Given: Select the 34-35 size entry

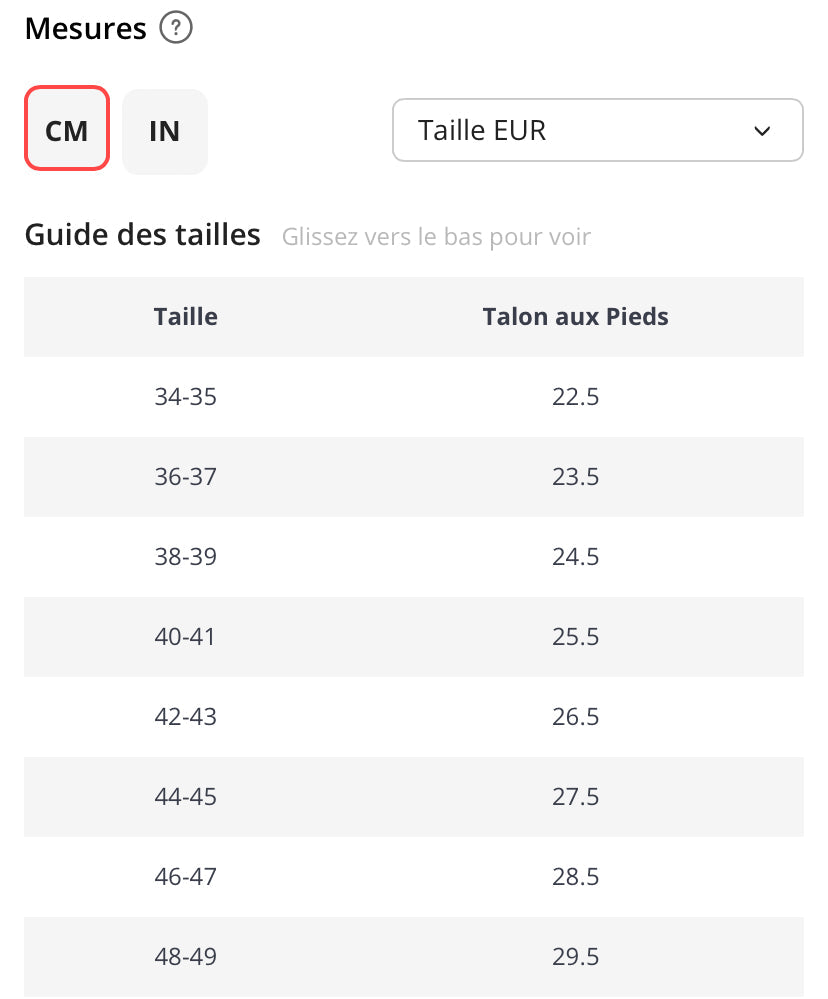Looking at the screenshot, I should 185,397.
